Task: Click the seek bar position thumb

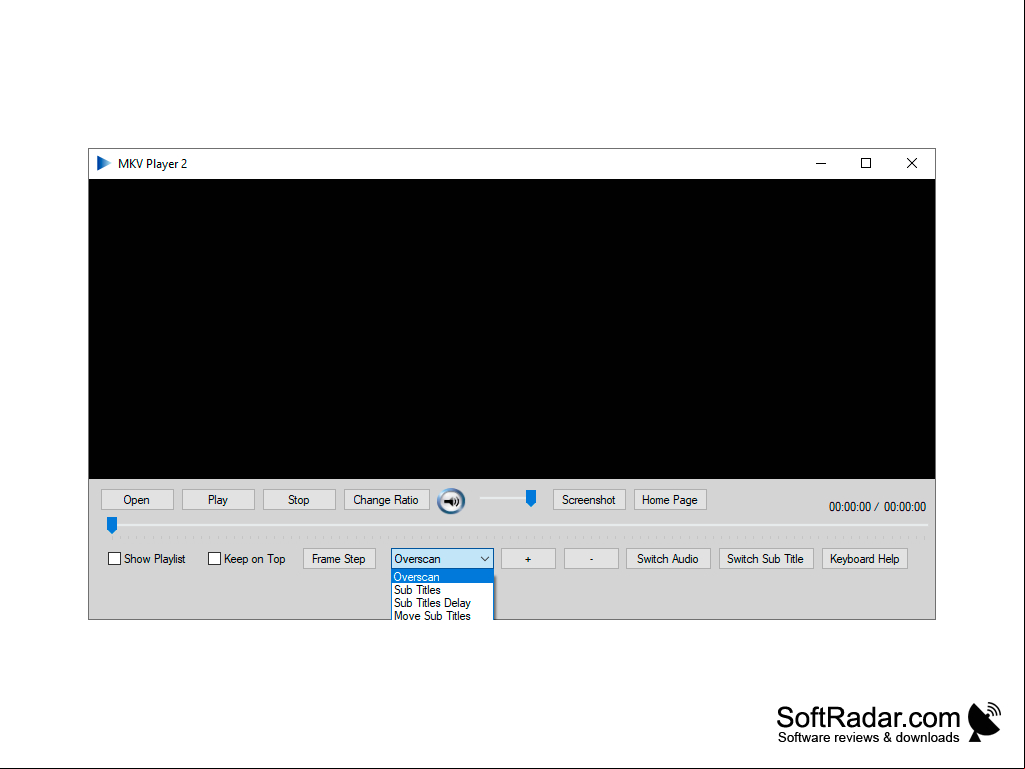Action: 112,524
